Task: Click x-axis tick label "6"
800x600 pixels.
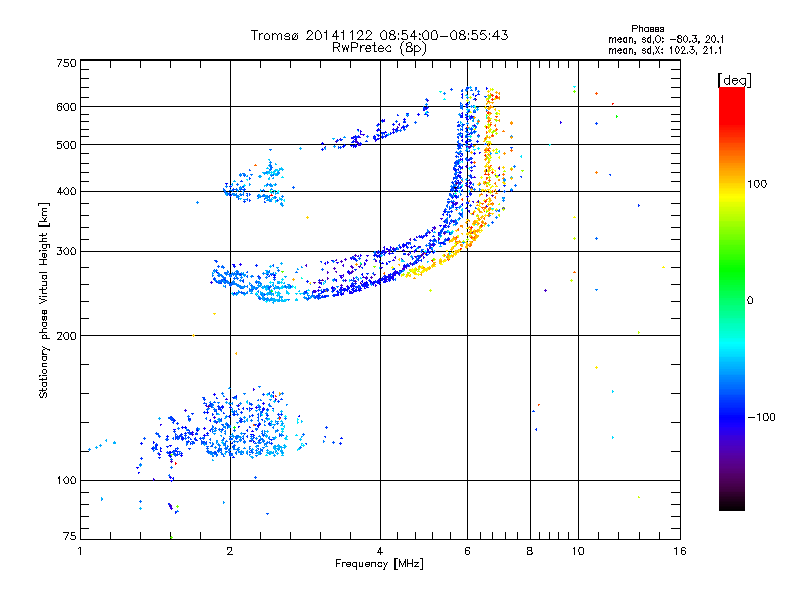Action: tap(467, 551)
